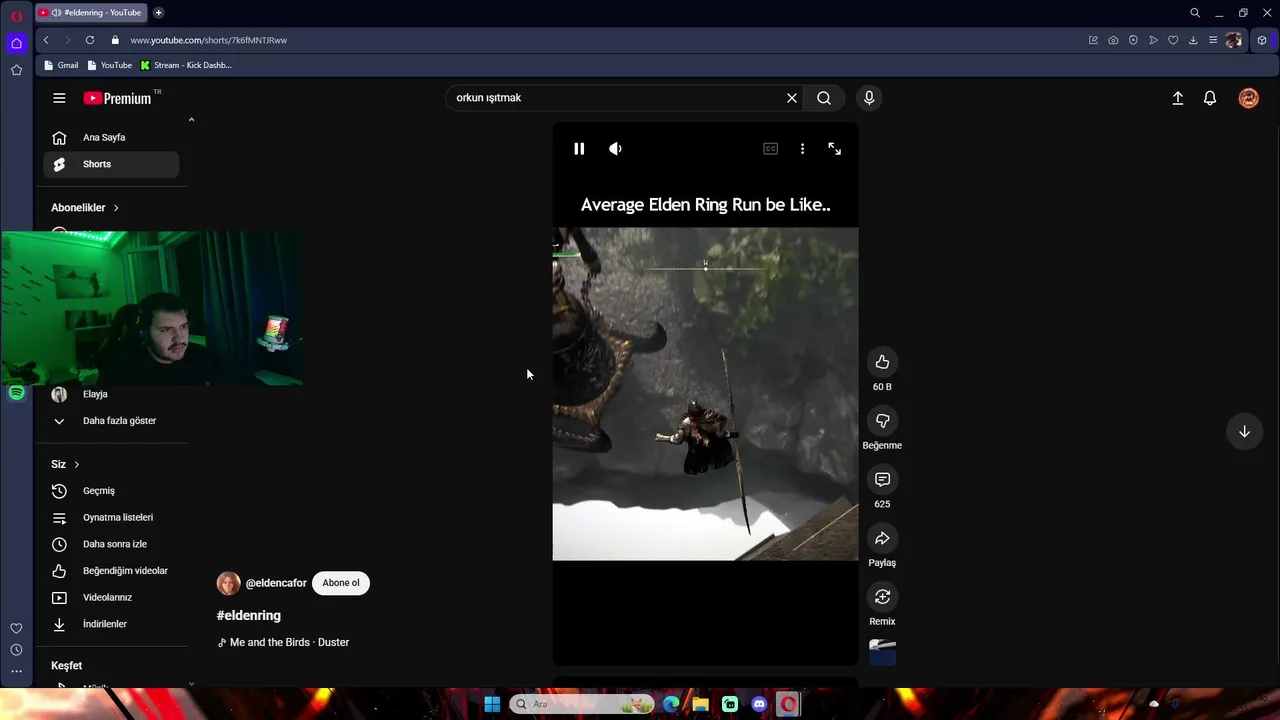This screenshot has height=720, width=1280.
Task: Open Spotify in Opera sidebar
Action: 16,393
